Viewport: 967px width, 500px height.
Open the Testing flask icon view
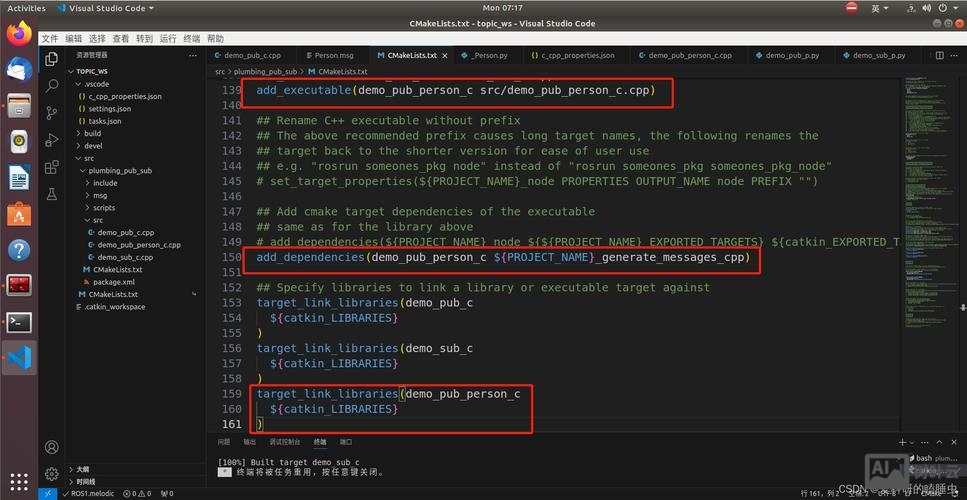click(52, 192)
